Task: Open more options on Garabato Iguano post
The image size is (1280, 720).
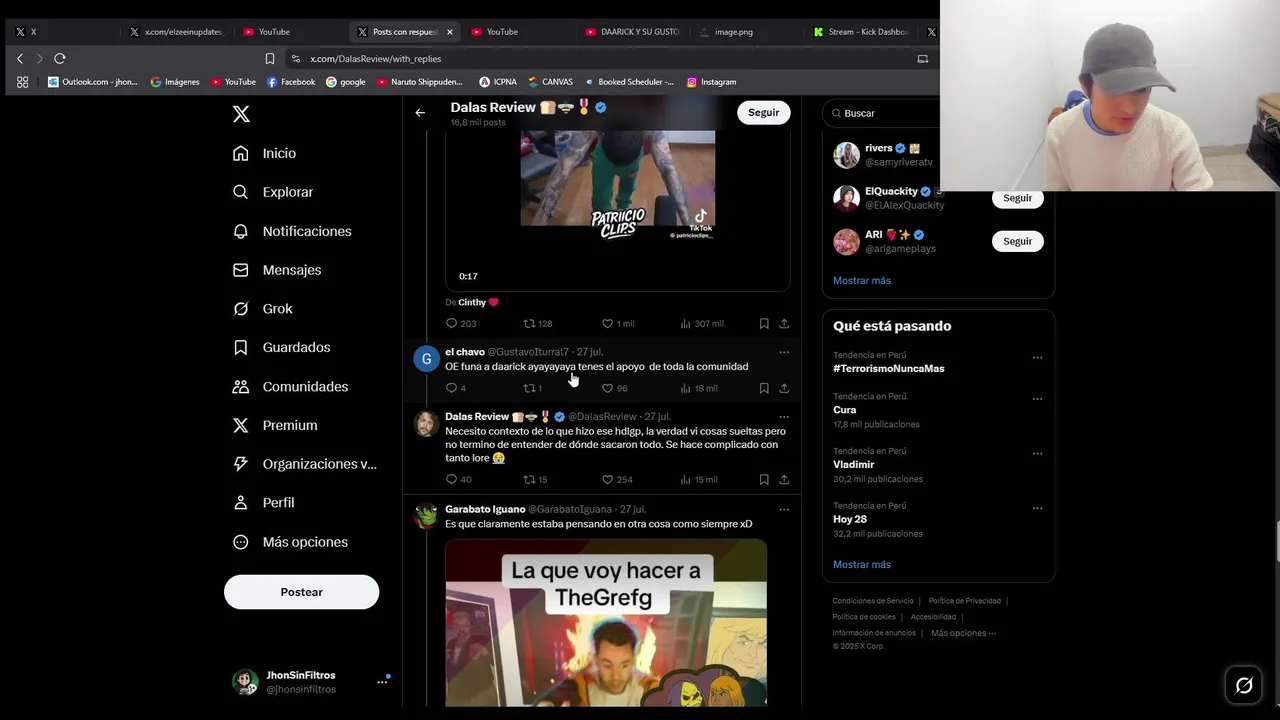Action: 784,509
